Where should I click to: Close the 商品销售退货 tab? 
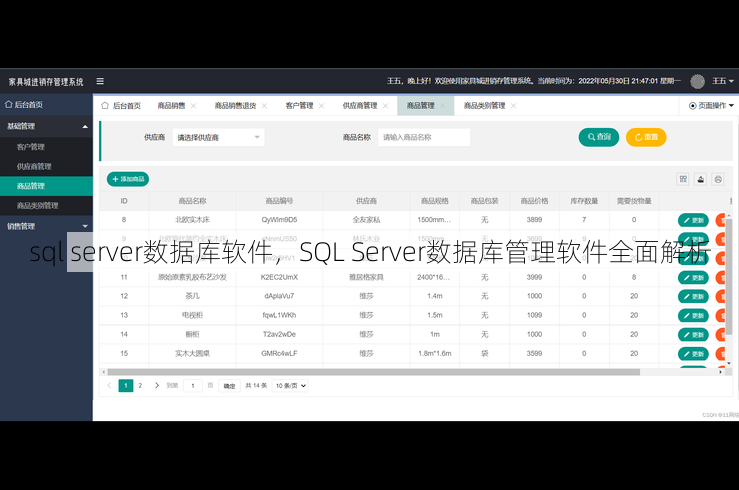coord(264,106)
